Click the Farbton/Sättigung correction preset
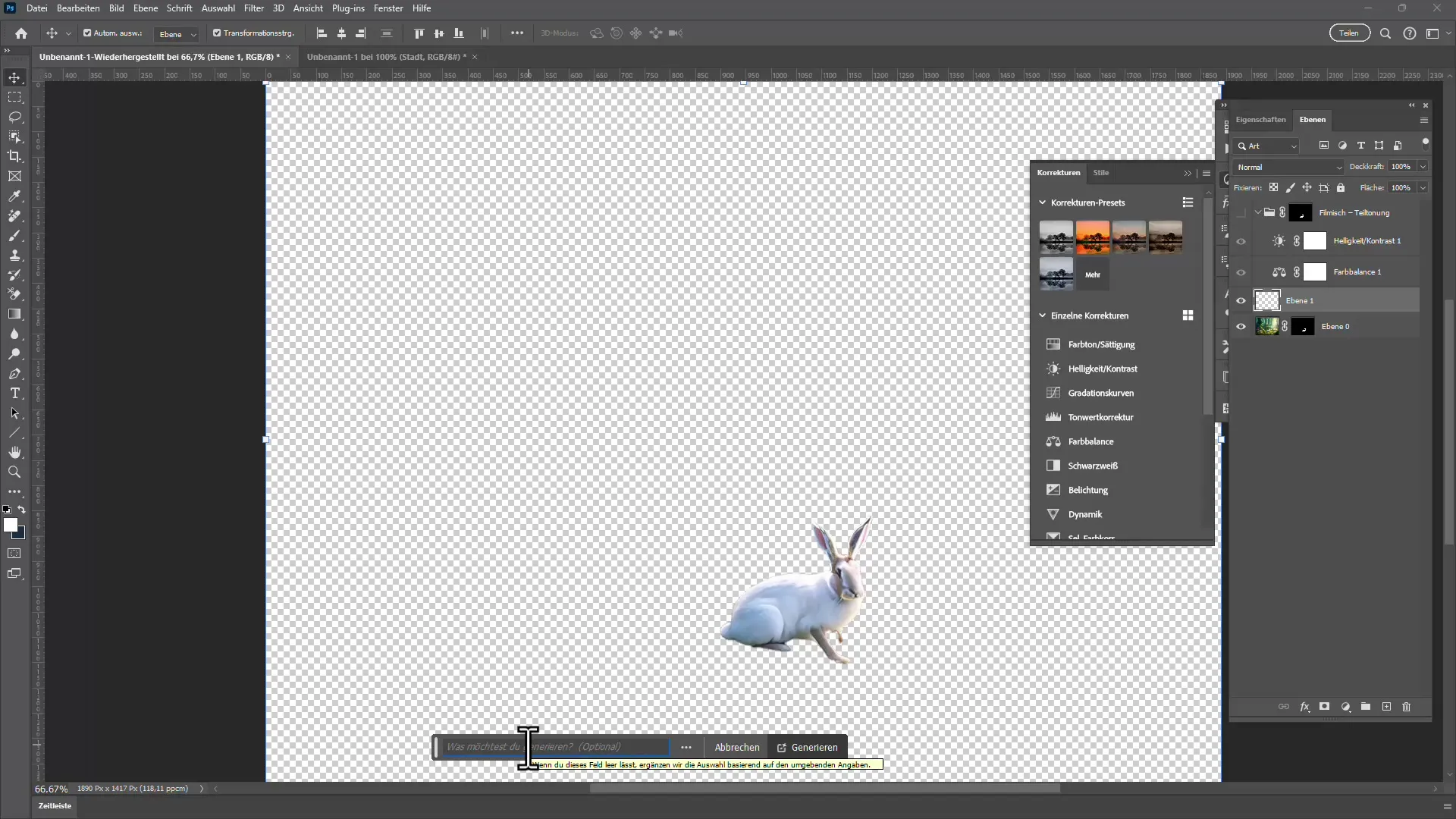Screen dimensions: 1456x819 tap(1102, 344)
